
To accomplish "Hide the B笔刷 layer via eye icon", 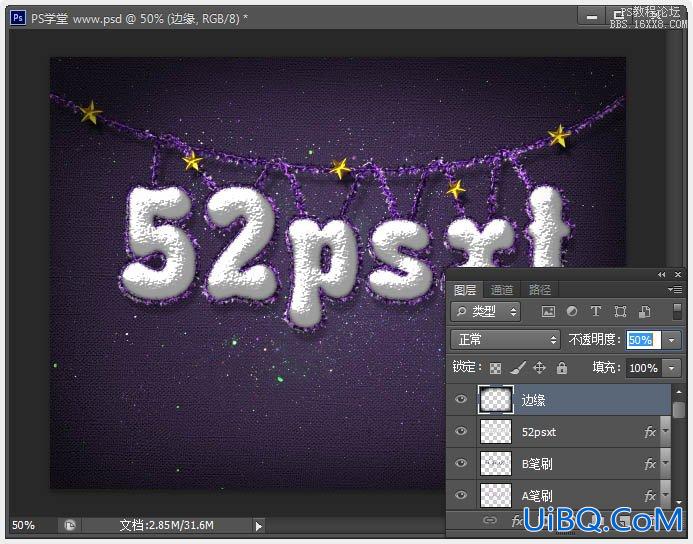I will click(461, 463).
